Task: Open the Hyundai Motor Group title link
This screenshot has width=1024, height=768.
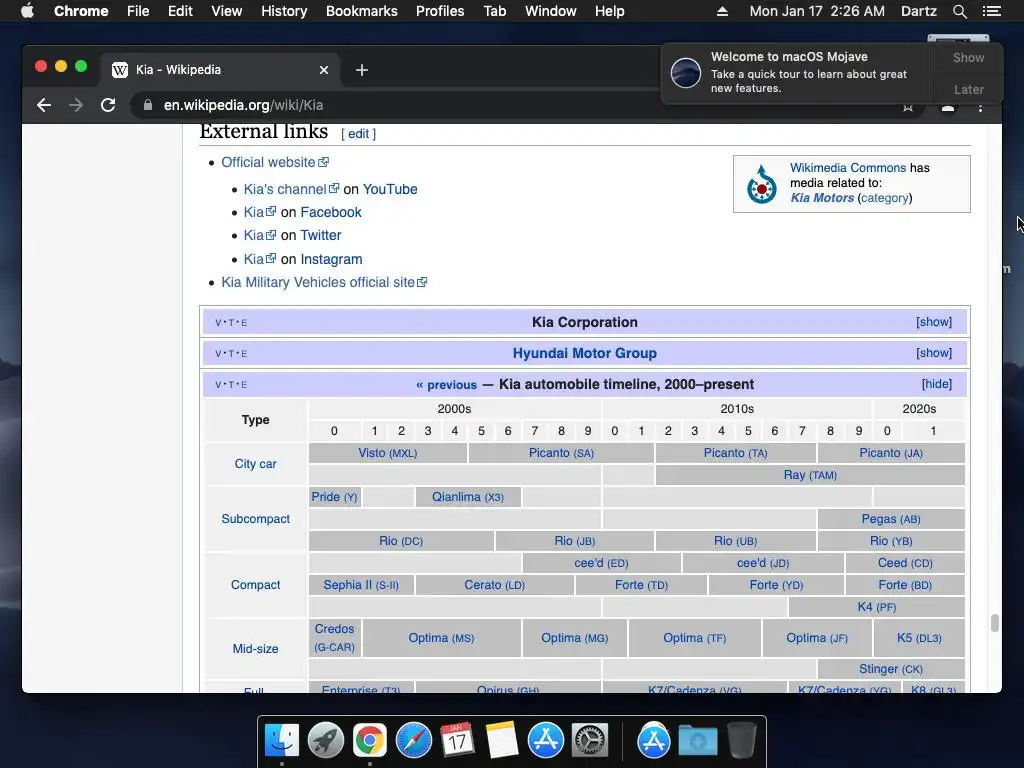Action: point(584,353)
